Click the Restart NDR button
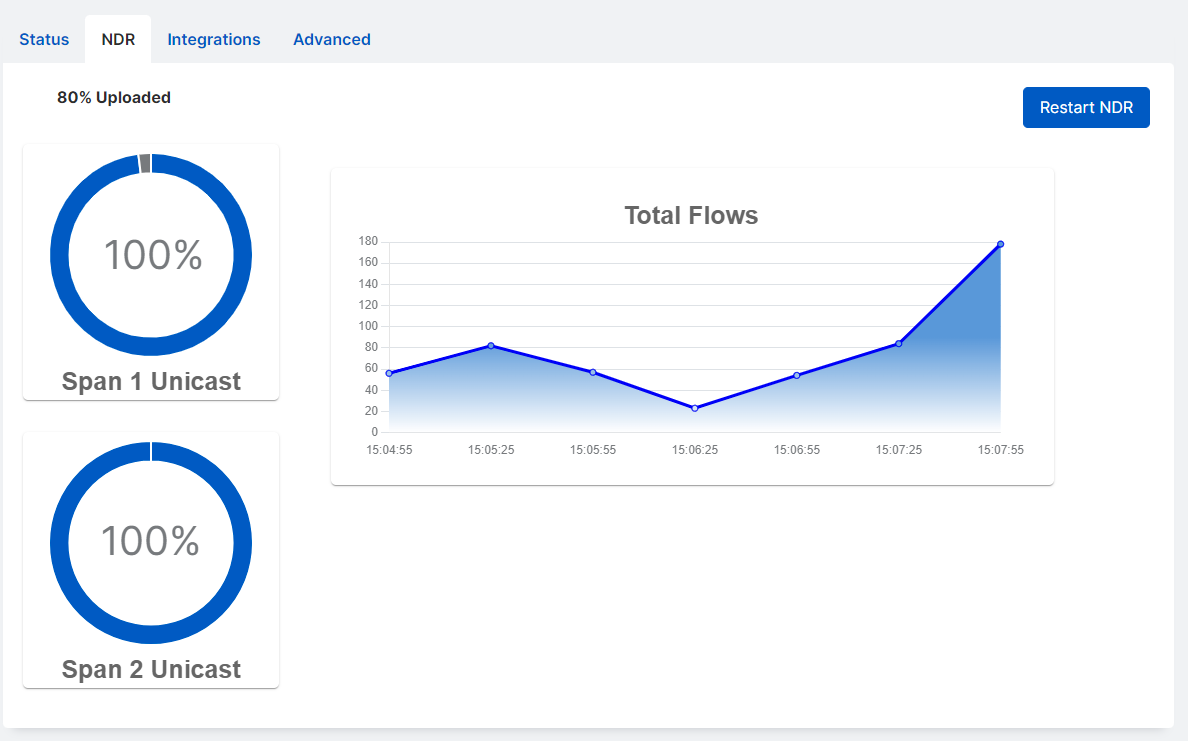Image resolution: width=1188 pixels, height=741 pixels. pyautogui.click(x=1086, y=107)
